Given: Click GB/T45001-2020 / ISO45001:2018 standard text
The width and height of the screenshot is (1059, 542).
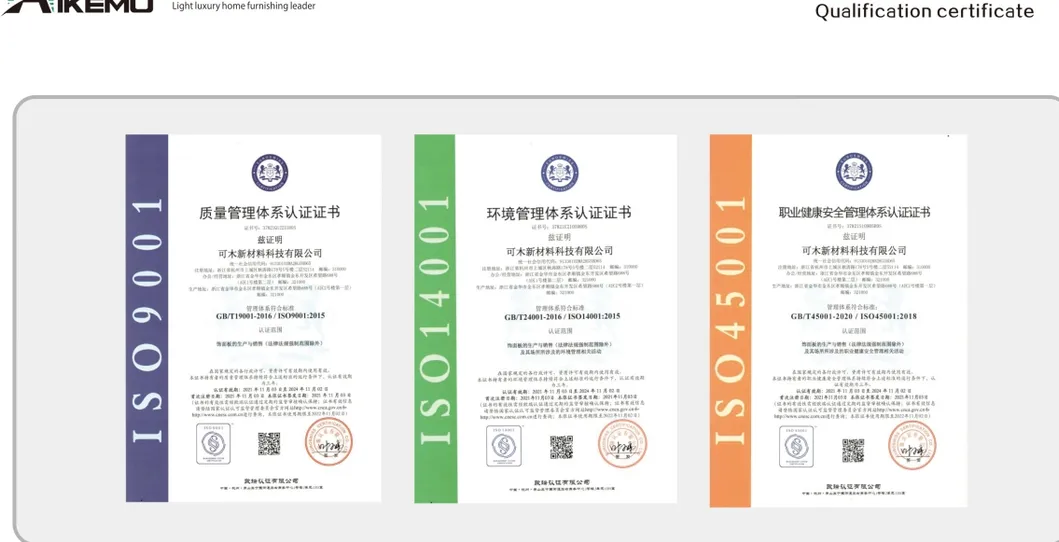Looking at the screenshot, I should pos(853,316).
